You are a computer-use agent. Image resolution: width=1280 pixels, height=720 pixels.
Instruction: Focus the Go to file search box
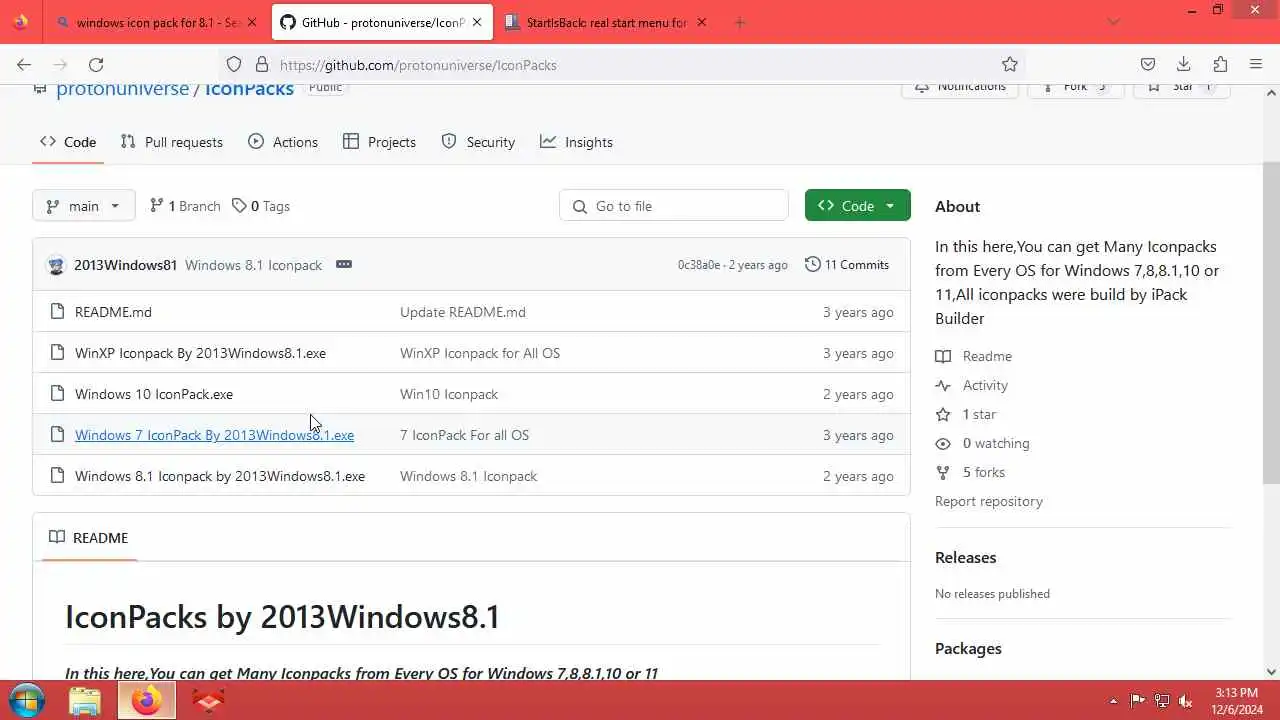pos(674,206)
